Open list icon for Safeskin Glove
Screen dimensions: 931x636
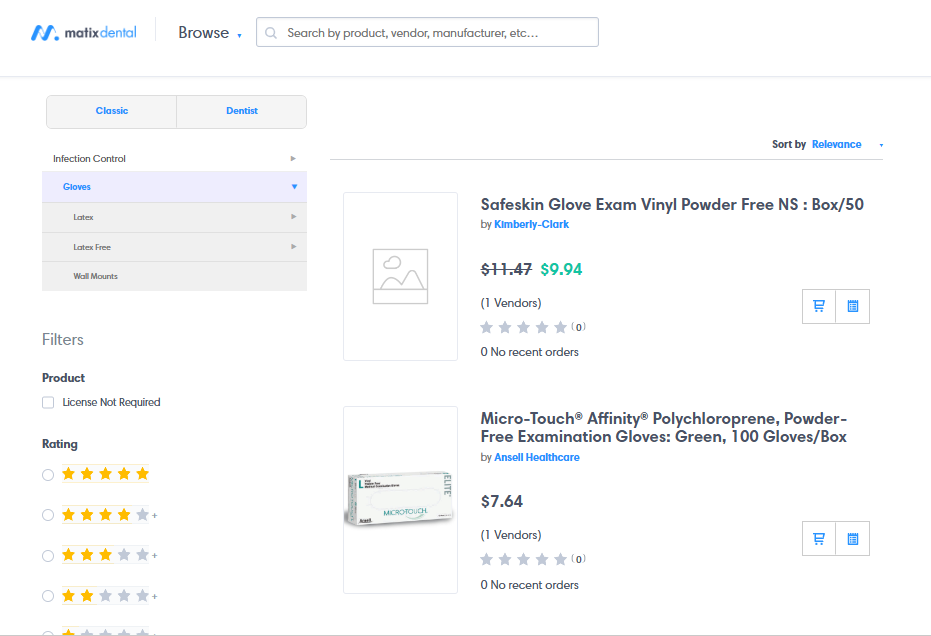(x=853, y=306)
